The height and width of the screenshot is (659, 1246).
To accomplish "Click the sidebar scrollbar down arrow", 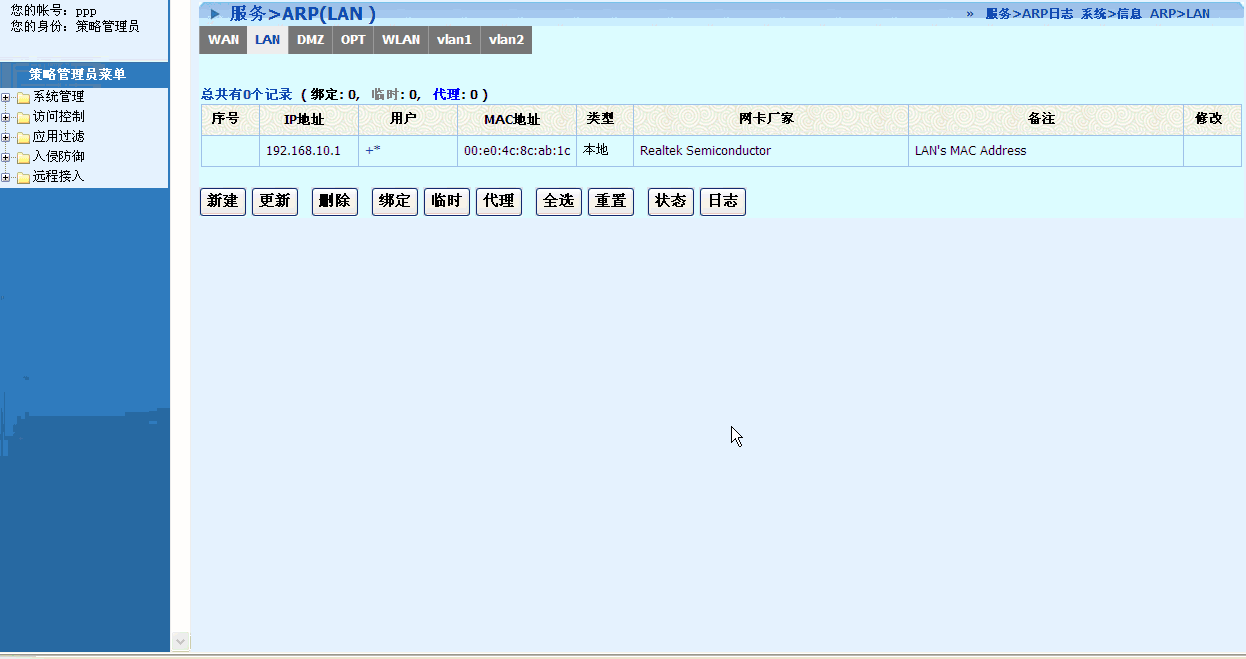I will click(x=181, y=640).
